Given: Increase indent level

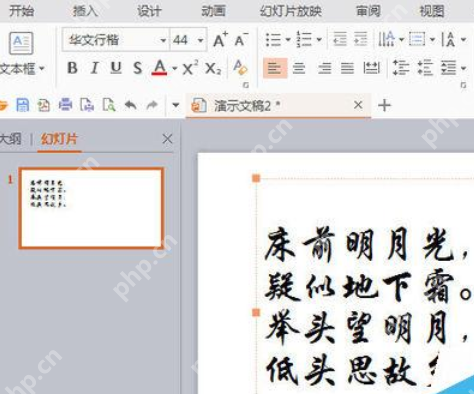Looking at the screenshot, I should pos(361,39).
